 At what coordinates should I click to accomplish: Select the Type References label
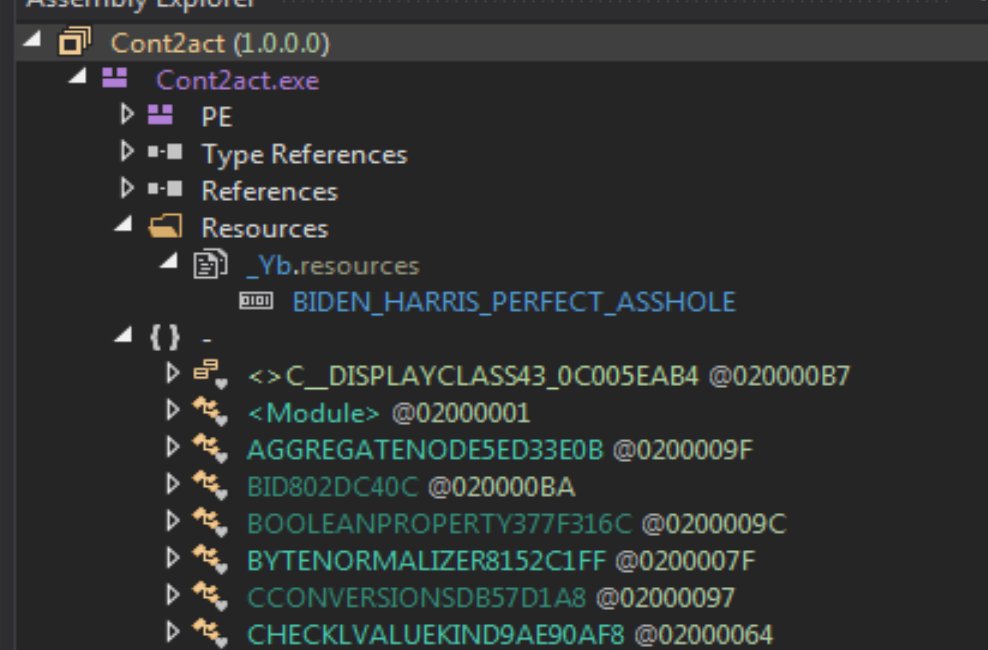(x=304, y=155)
